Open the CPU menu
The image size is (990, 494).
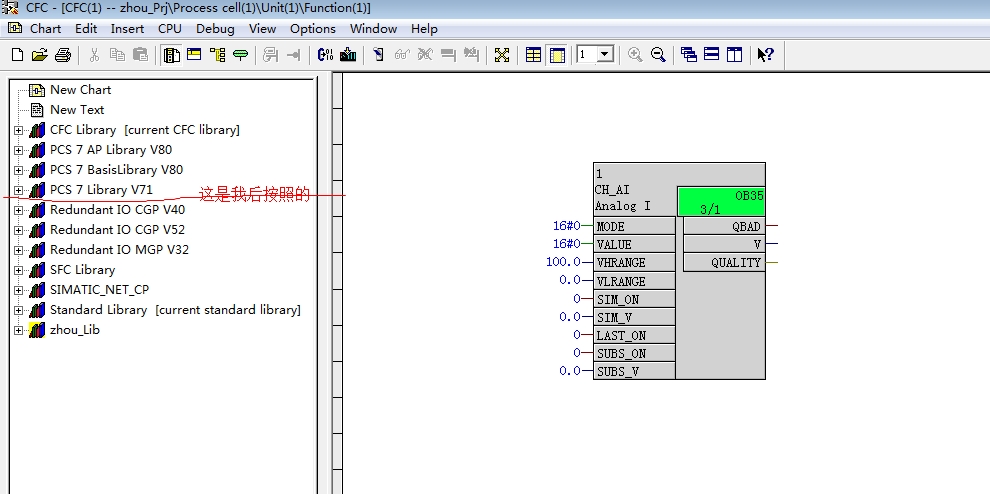pyautogui.click(x=170, y=28)
